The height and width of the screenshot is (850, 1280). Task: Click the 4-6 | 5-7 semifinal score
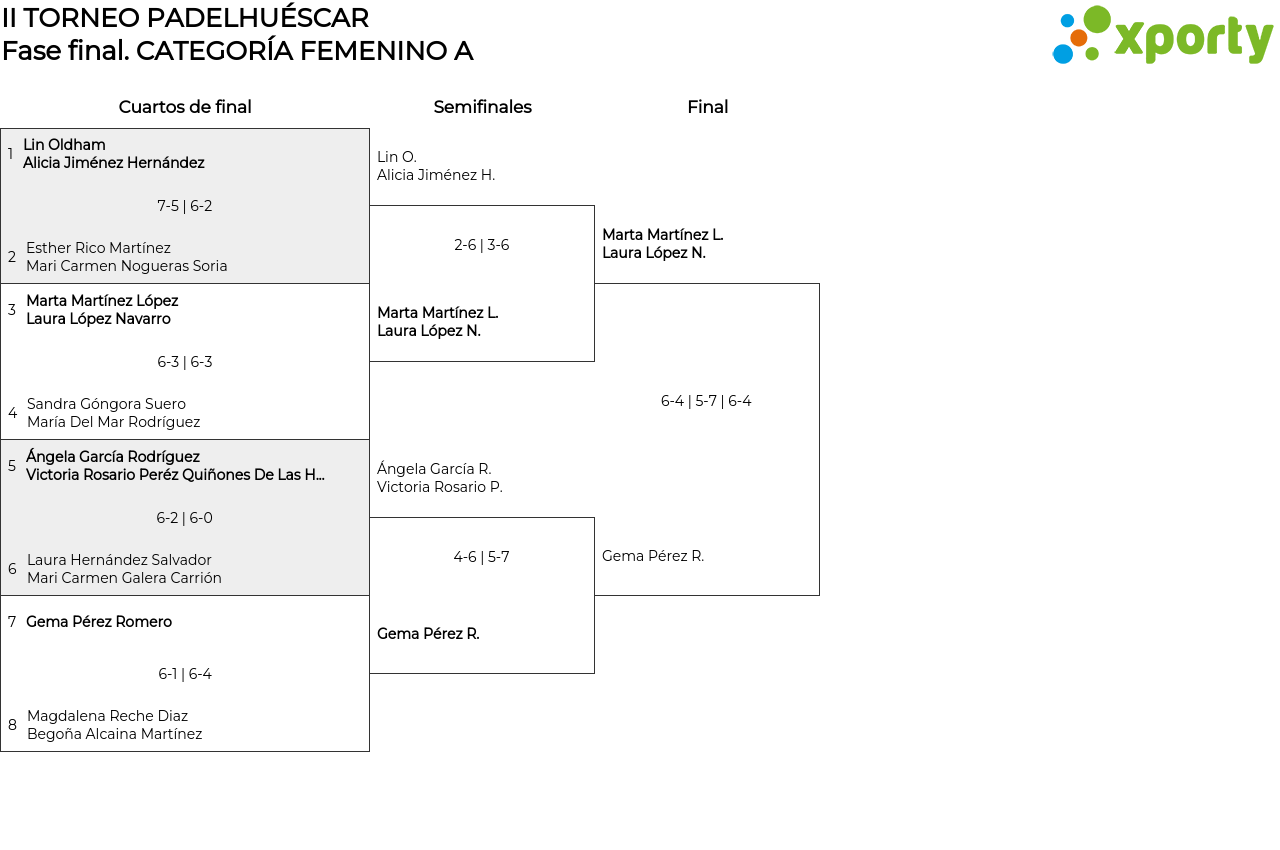click(482, 557)
